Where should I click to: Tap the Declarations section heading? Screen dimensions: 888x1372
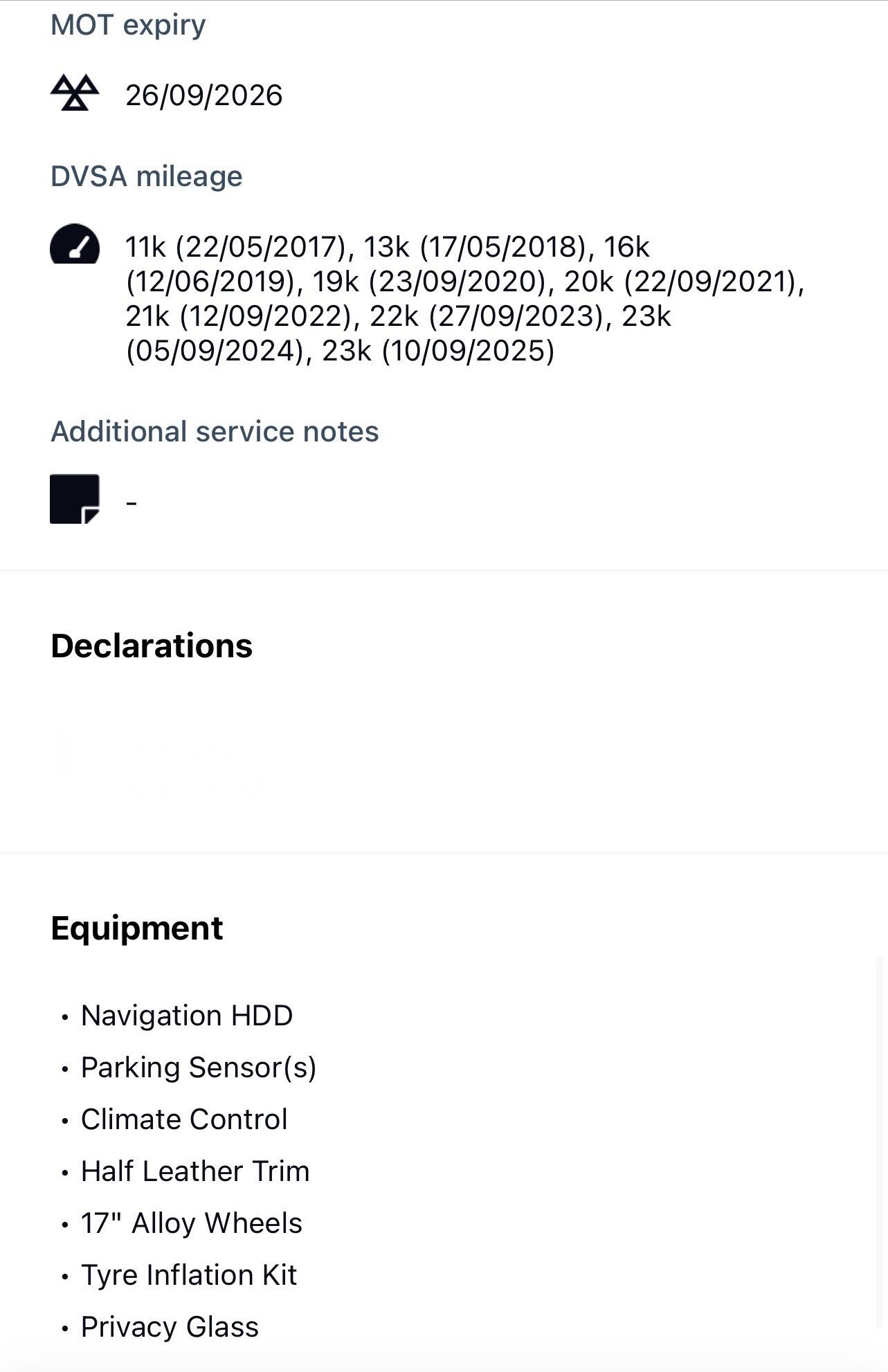click(152, 646)
